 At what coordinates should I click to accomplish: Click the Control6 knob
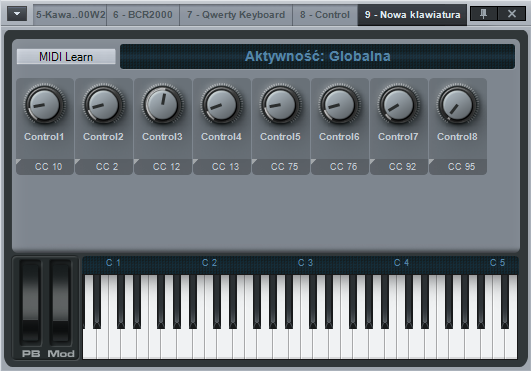coord(339,105)
